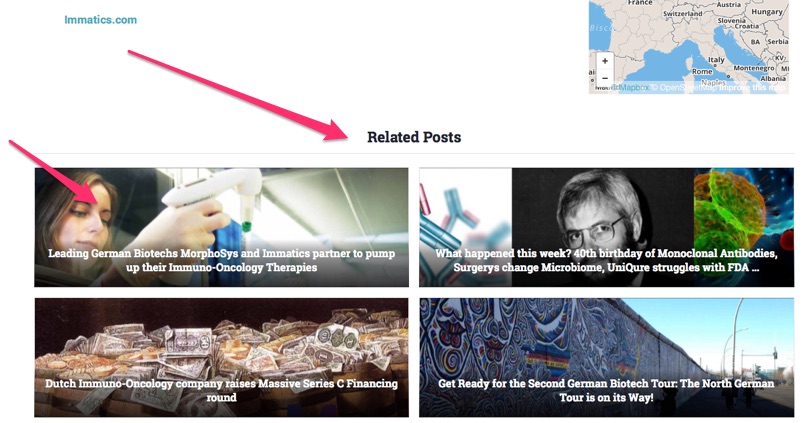Open the MorphoSys and Immatics partnership post title

coord(222,260)
